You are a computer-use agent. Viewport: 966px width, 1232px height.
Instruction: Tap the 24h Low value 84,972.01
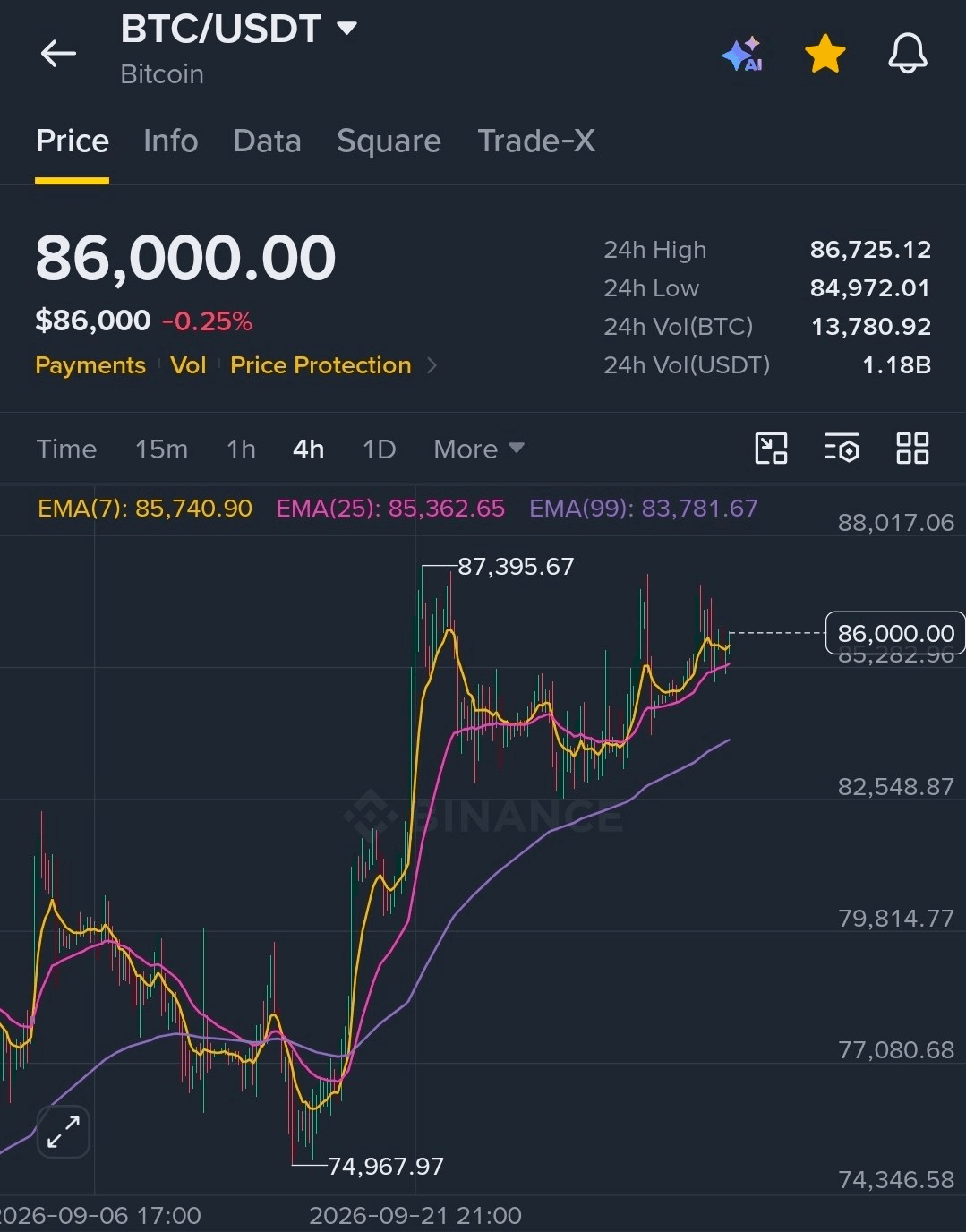870,288
